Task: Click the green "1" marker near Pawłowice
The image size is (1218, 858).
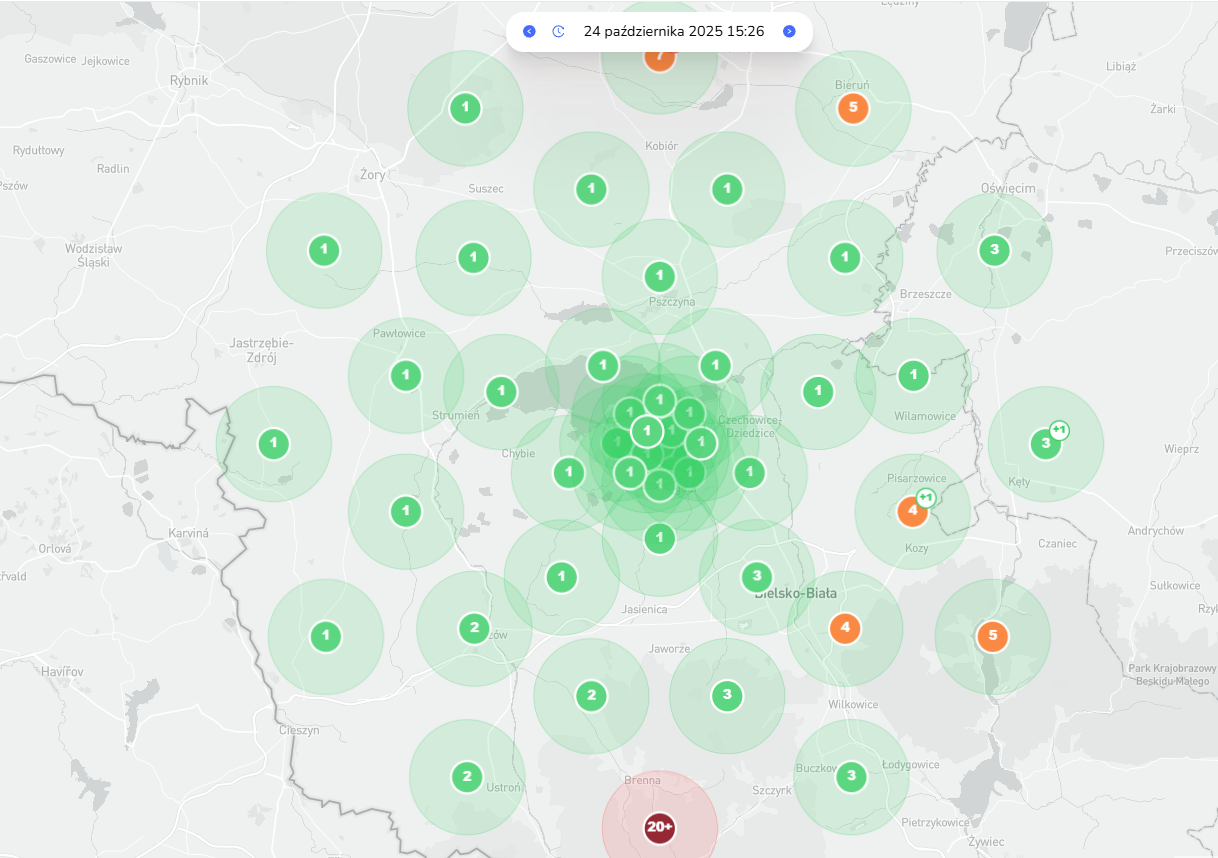Action: pyautogui.click(x=405, y=376)
